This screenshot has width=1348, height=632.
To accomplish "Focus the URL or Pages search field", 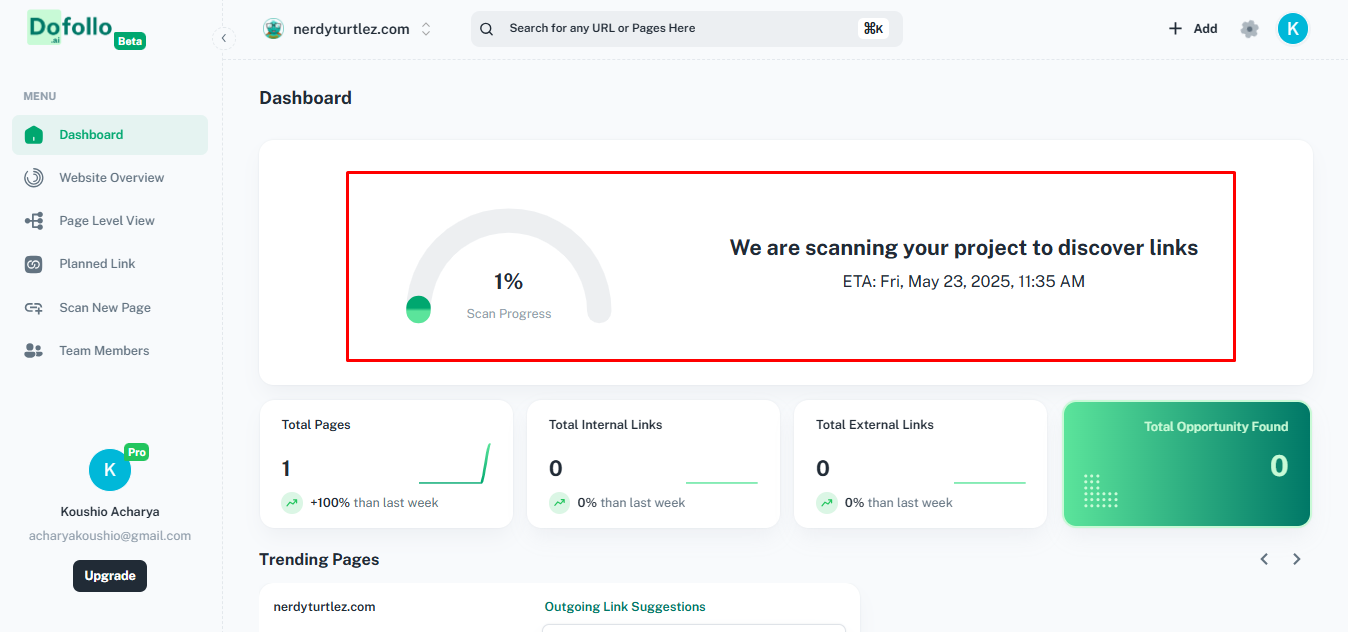I will click(686, 29).
